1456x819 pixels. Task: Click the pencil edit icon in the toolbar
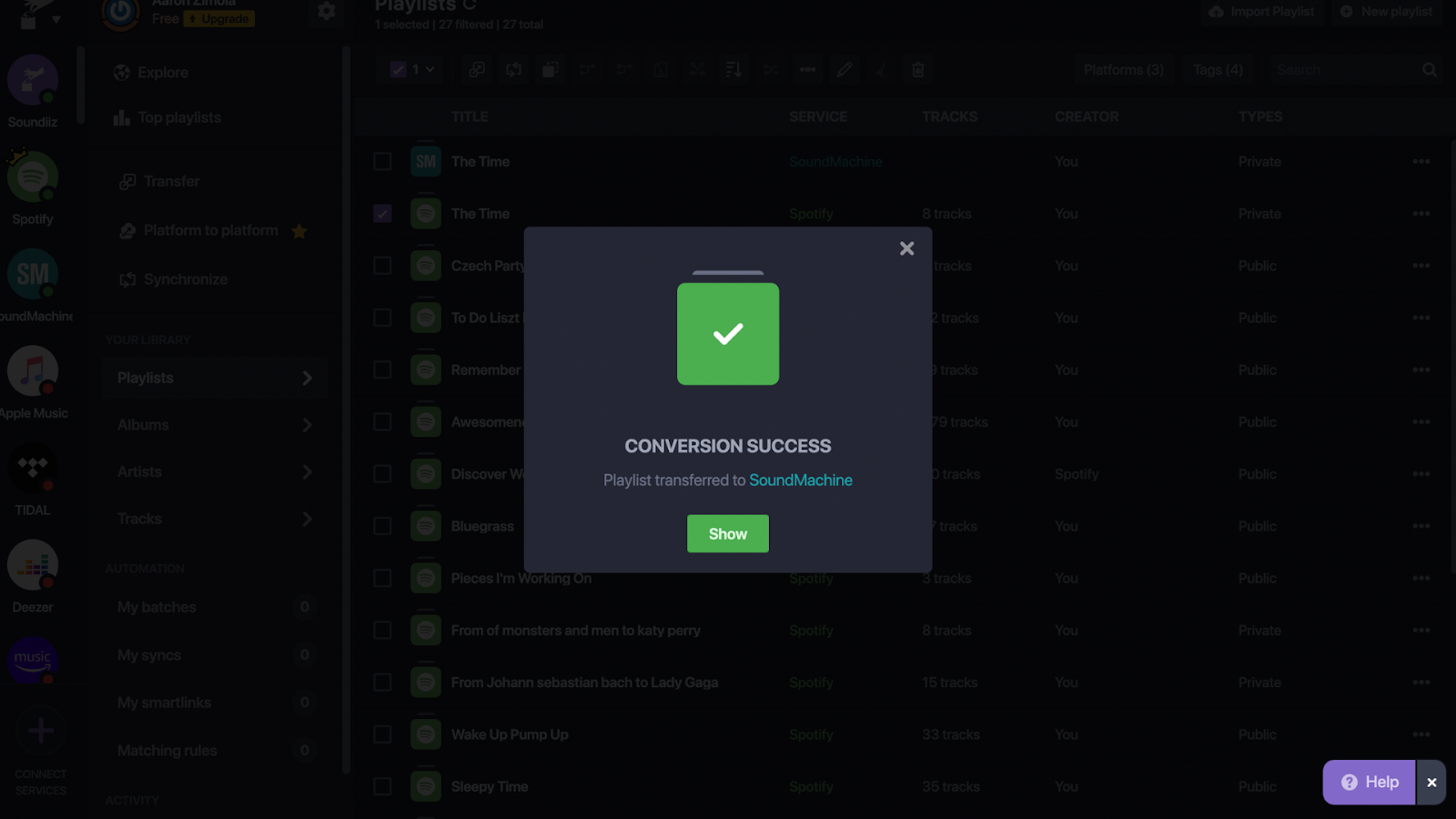pyautogui.click(x=844, y=69)
